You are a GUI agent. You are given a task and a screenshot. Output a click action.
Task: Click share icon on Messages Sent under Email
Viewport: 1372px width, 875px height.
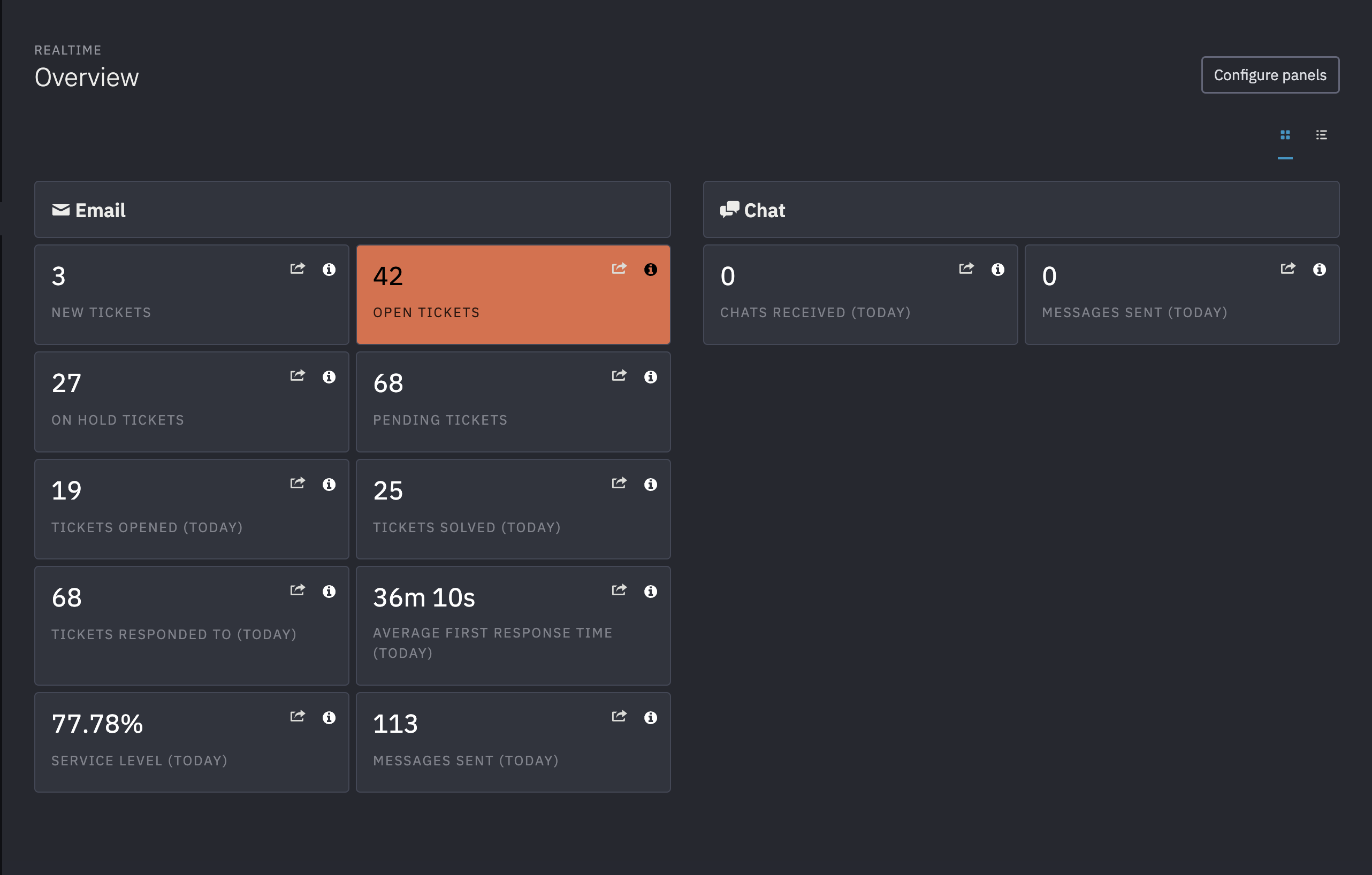(619, 717)
